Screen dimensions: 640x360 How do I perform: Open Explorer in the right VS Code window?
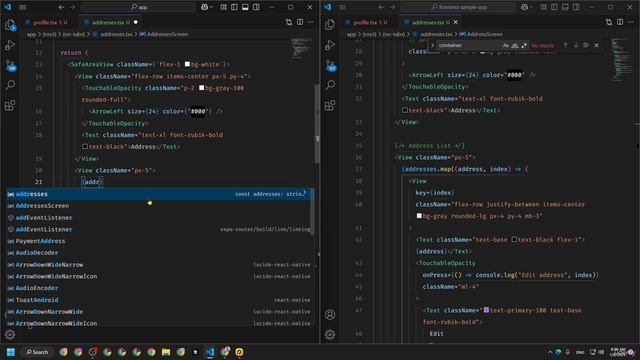point(330,25)
